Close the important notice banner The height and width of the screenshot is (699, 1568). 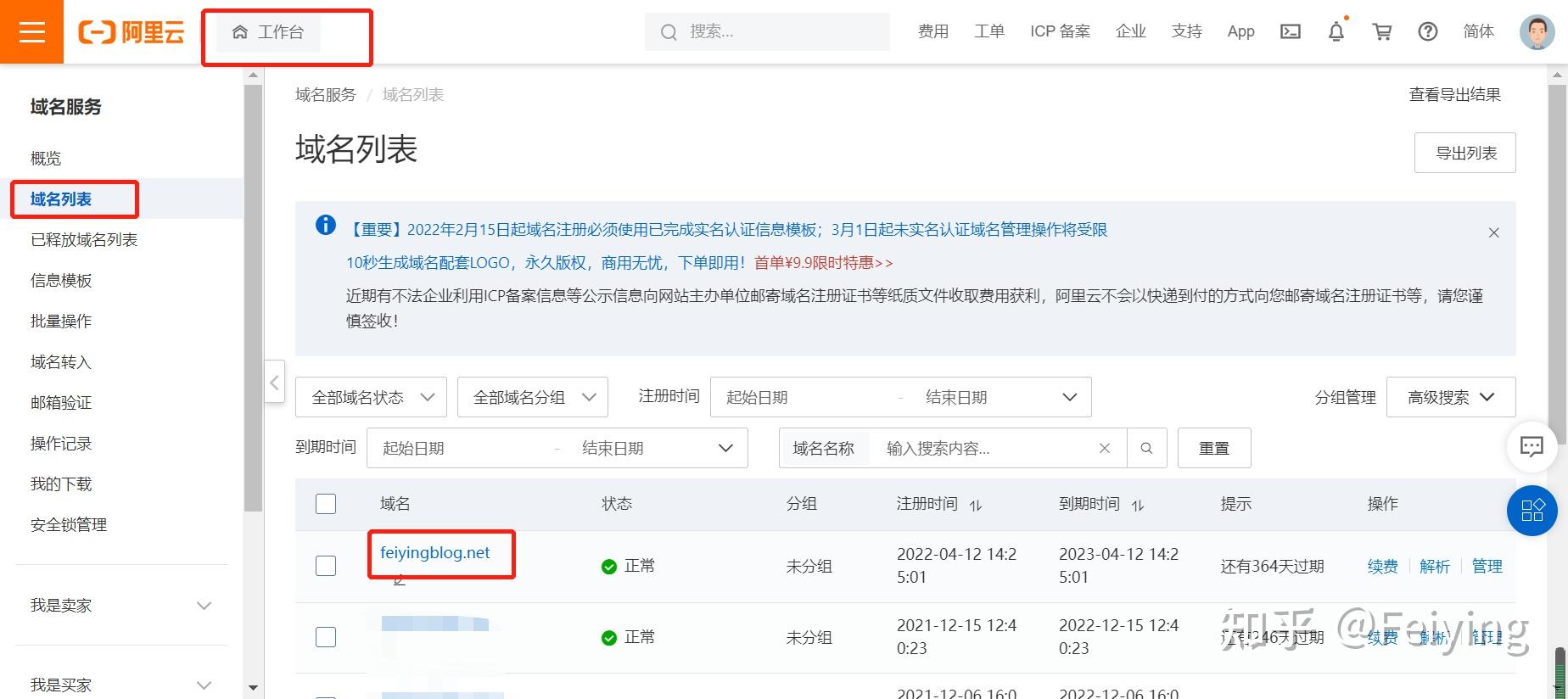(1494, 232)
